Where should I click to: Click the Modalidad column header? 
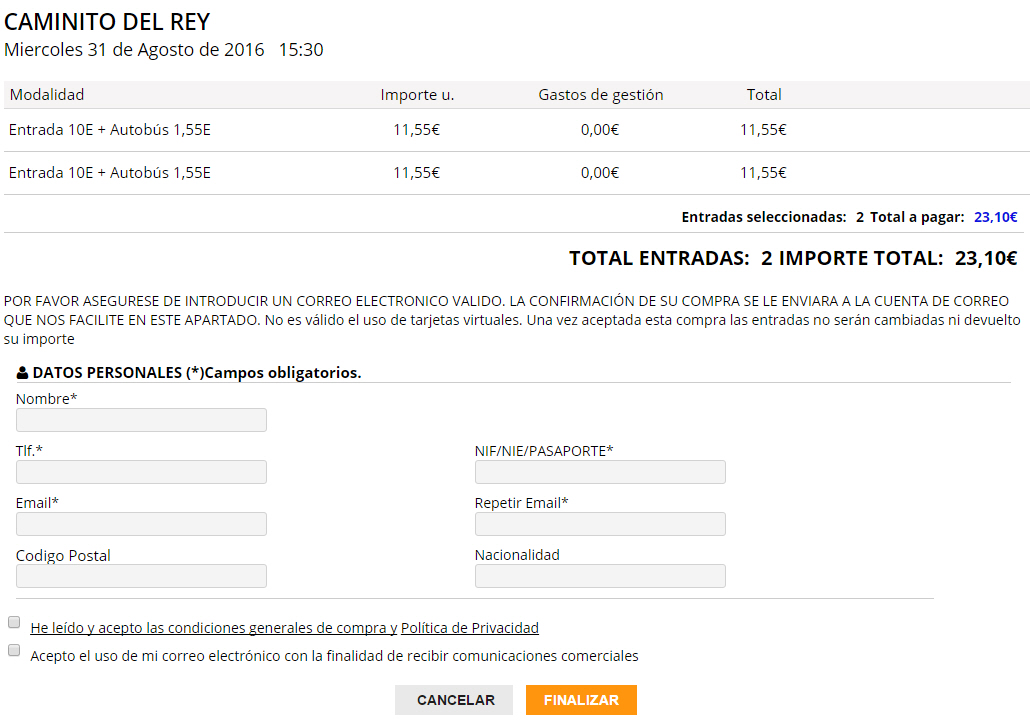coord(47,95)
